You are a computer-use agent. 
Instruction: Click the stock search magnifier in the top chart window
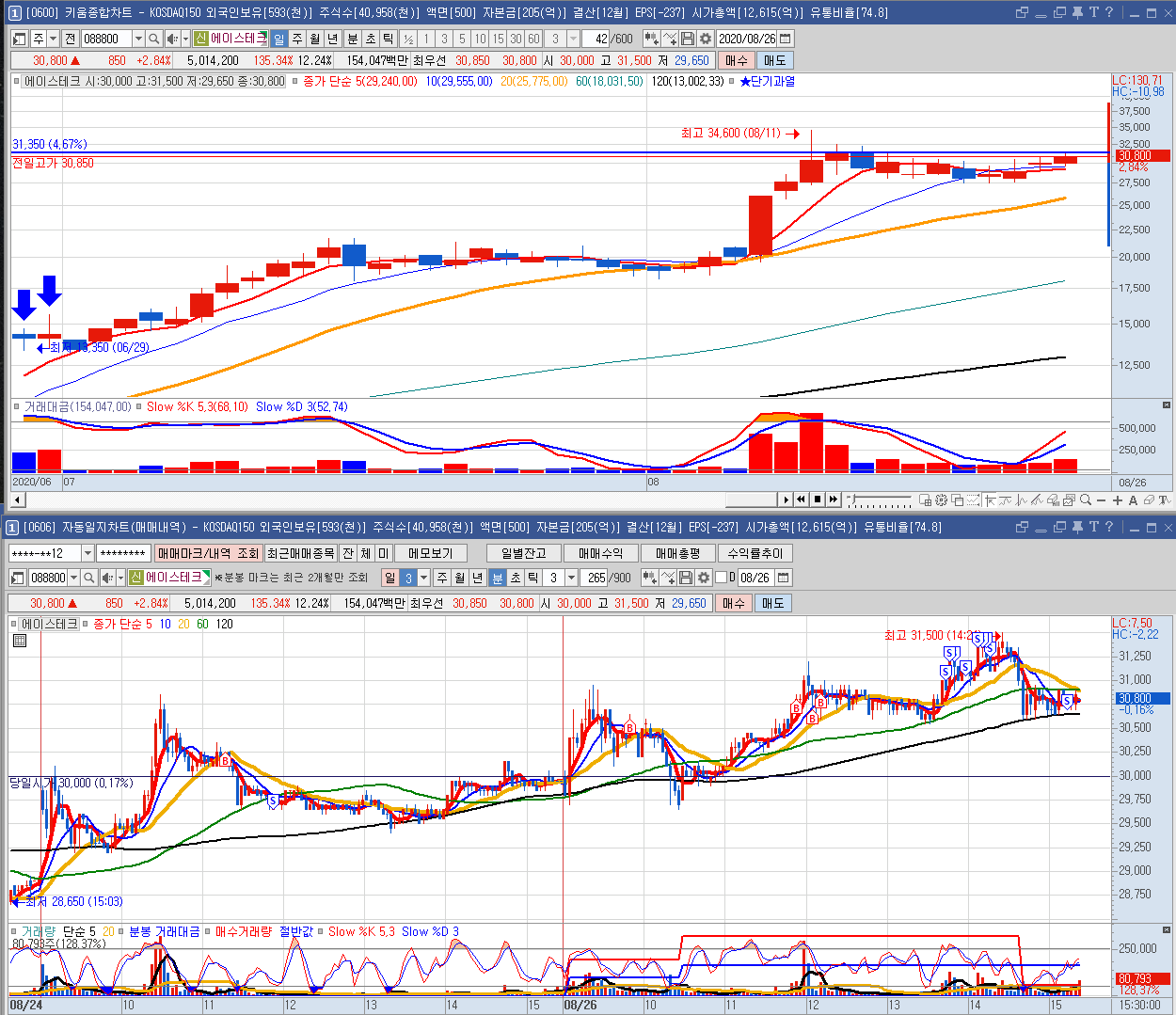click(153, 39)
